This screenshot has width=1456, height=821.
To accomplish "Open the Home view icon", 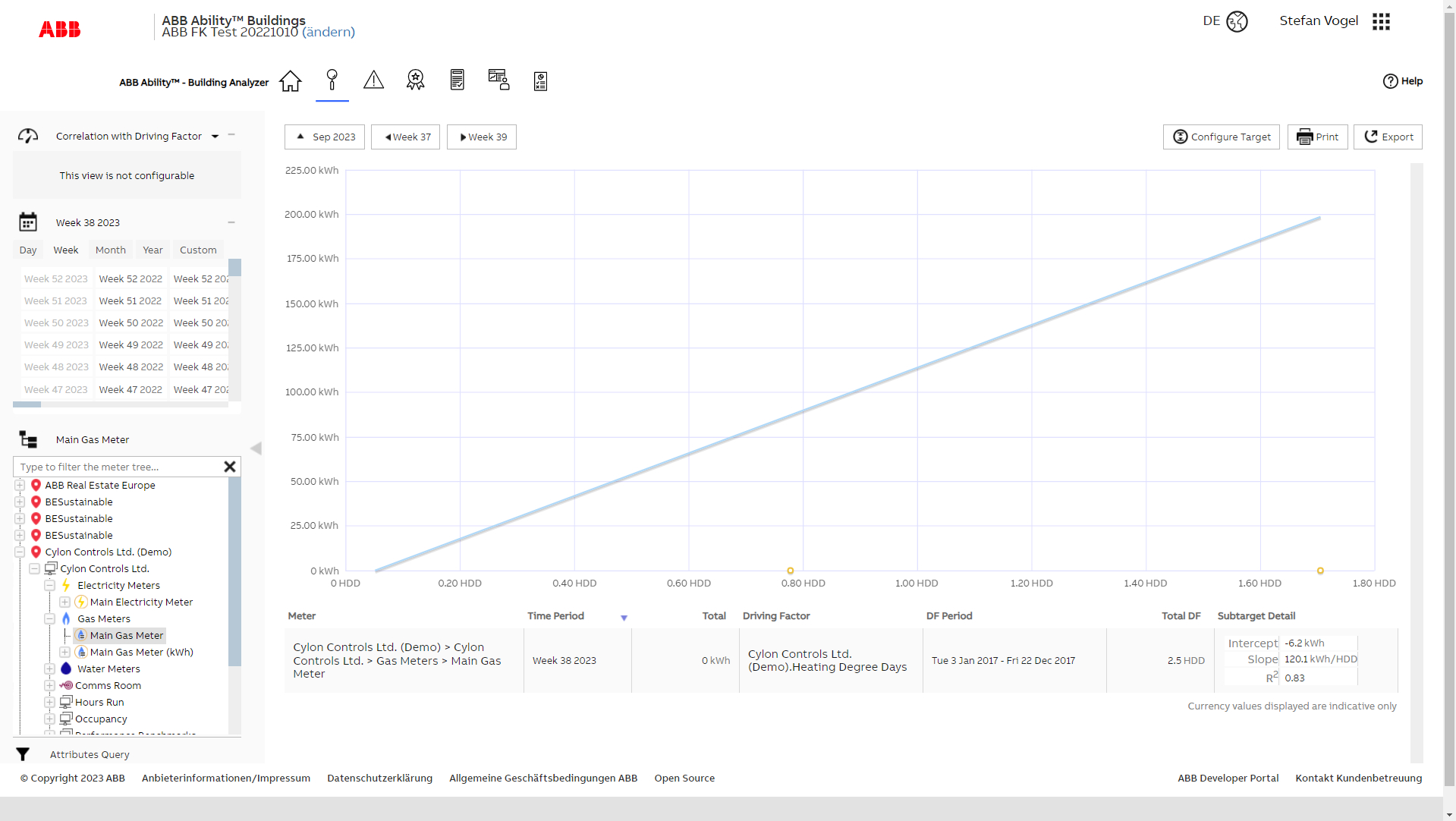I will (290, 80).
